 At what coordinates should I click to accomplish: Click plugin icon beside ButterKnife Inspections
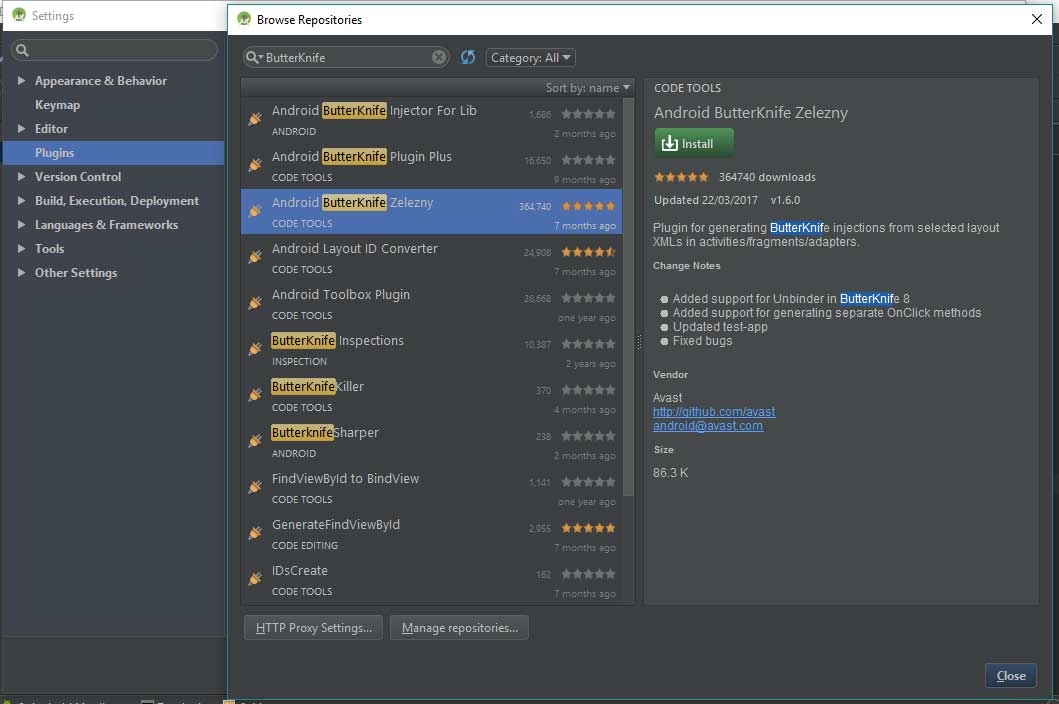click(255, 349)
